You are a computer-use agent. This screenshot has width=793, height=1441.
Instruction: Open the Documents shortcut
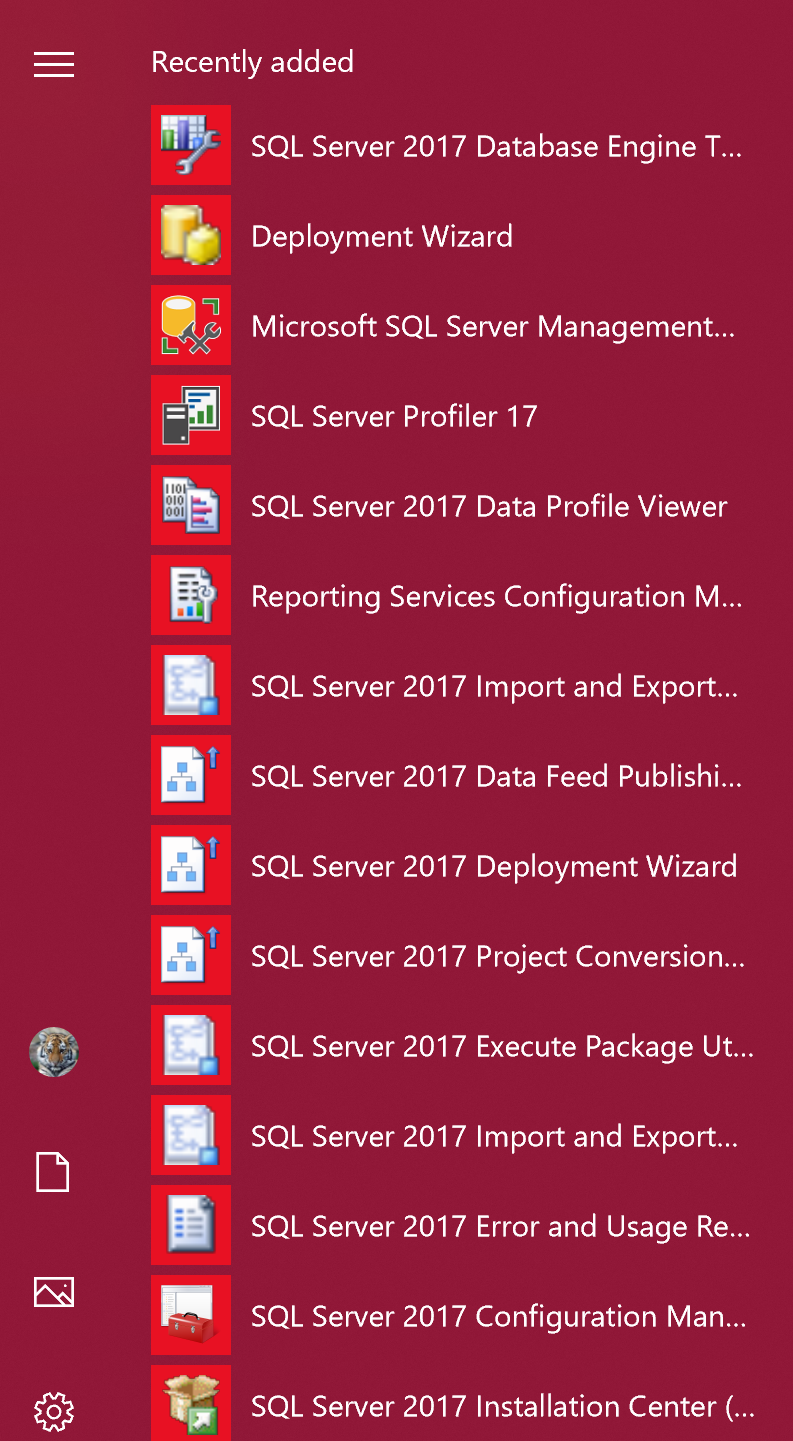click(x=53, y=1171)
